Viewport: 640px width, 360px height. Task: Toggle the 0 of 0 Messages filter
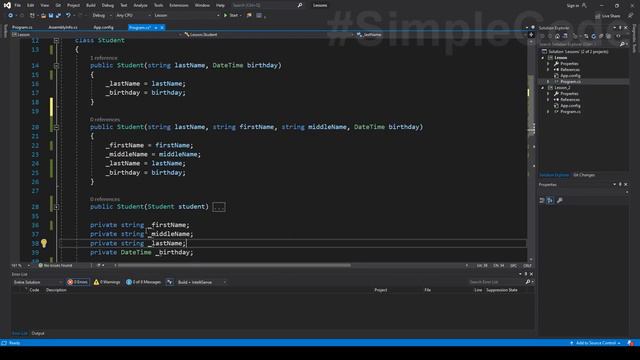coord(143,282)
